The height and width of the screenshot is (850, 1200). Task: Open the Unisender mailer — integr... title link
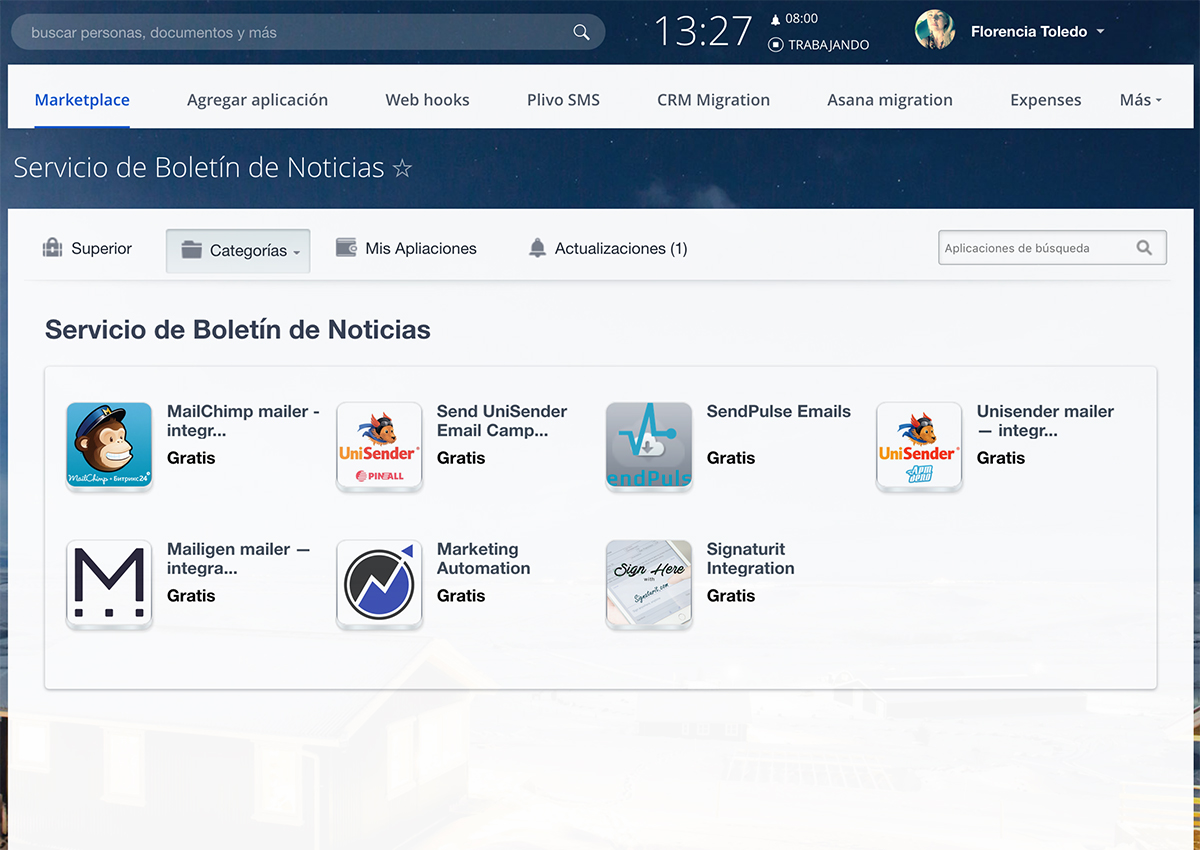[1045, 420]
